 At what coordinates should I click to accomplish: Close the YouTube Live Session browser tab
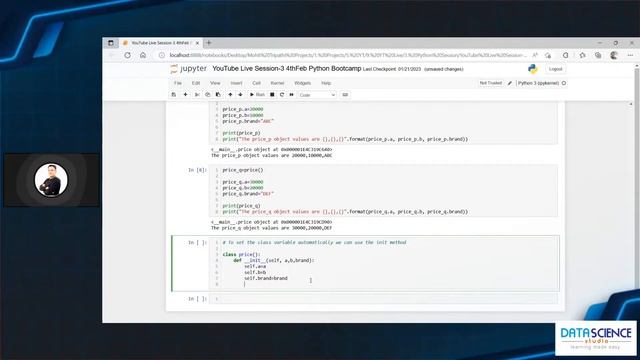pos(197,43)
